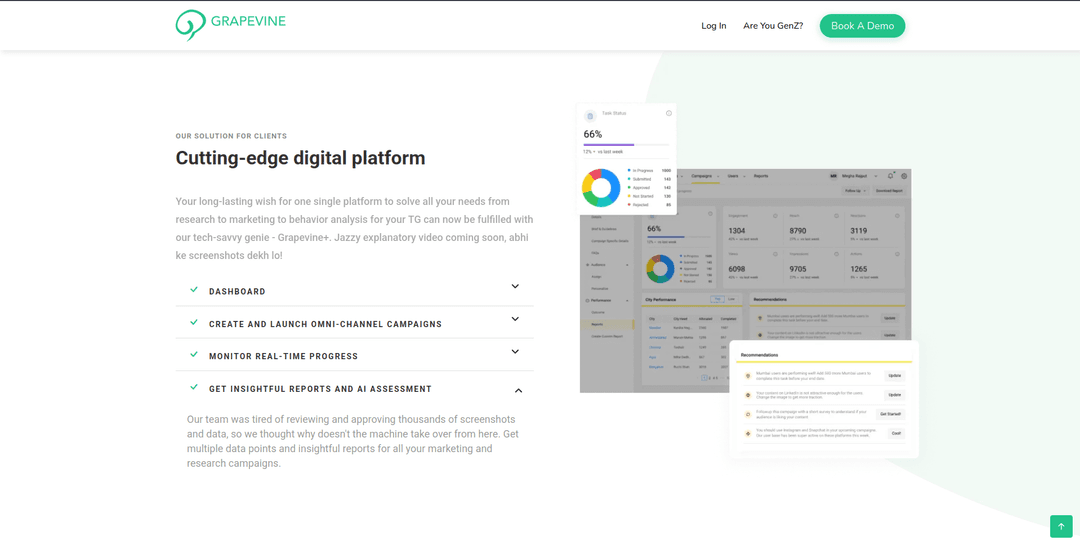Click the checkmark beside Create and Launch Omni-Channel Campaigns
This screenshot has width=1080, height=545.
coord(194,323)
